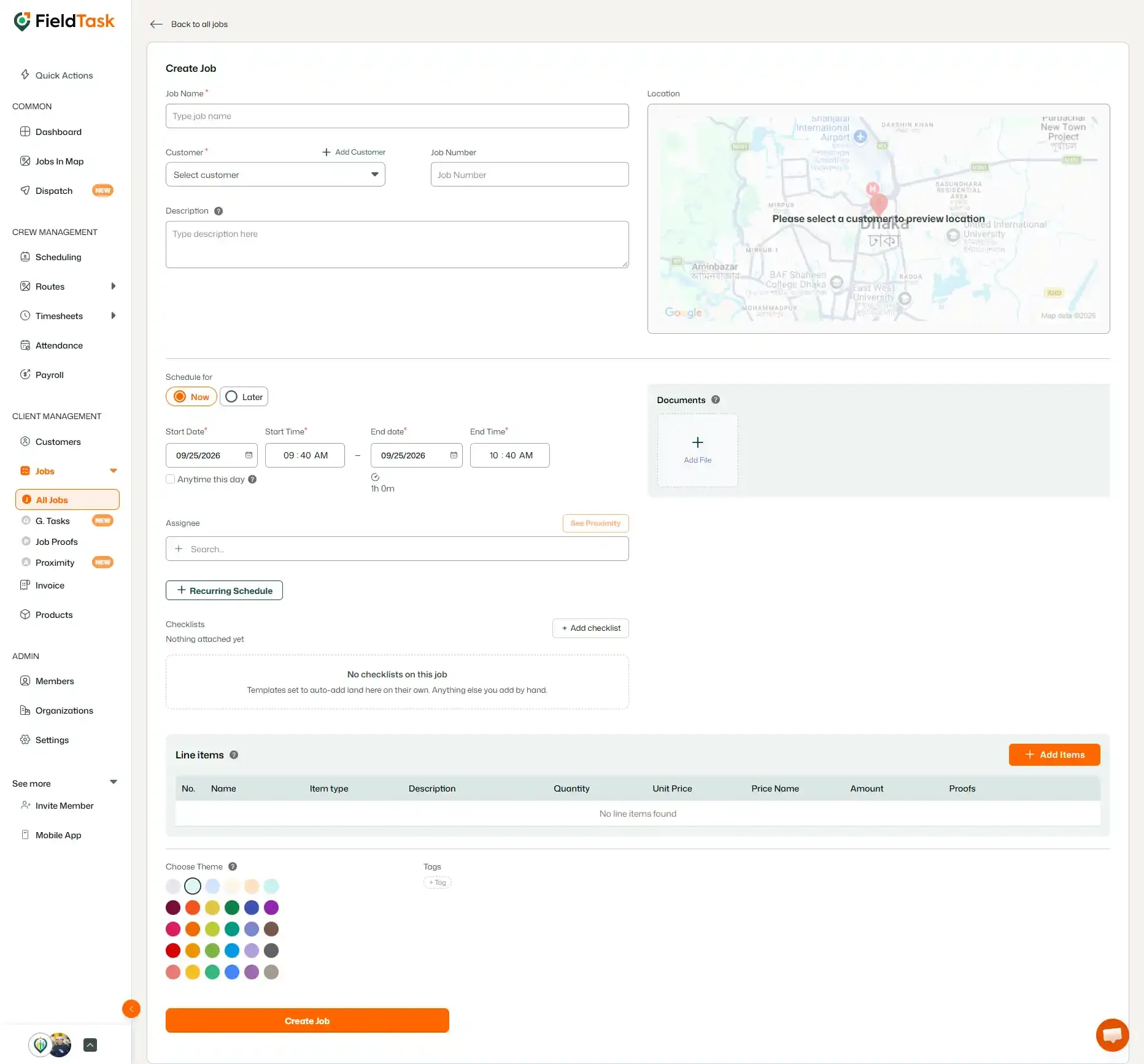This screenshot has width=1144, height=1064.
Task: Click the FieldTask logo
Action: (64, 21)
